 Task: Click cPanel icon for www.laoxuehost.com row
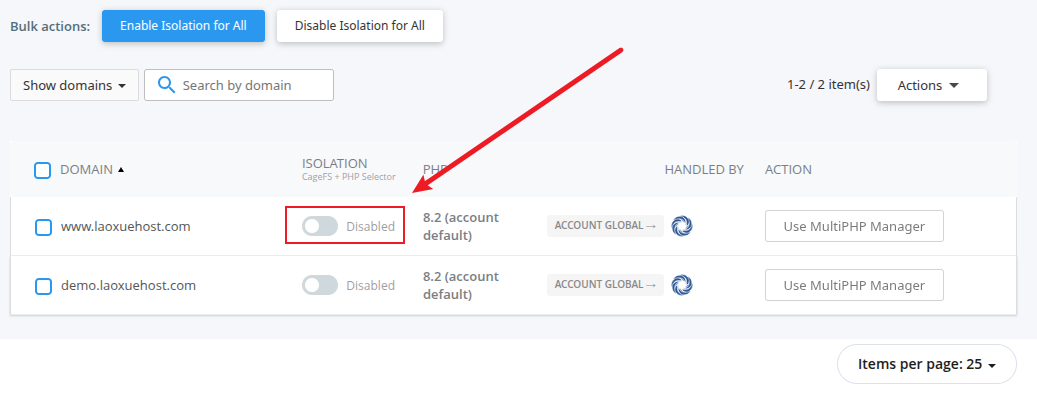click(683, 226)
